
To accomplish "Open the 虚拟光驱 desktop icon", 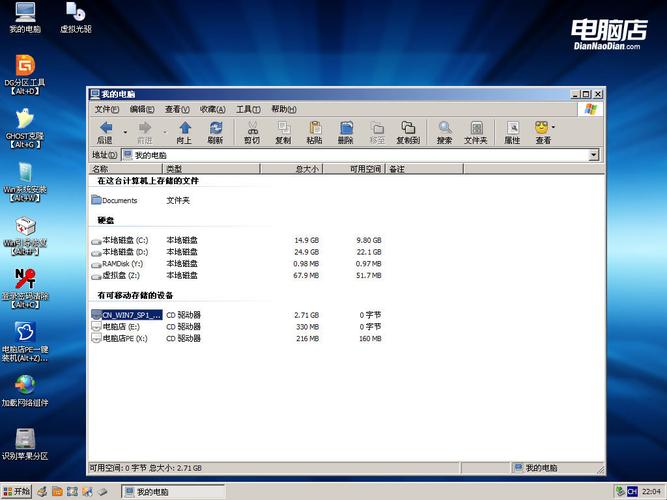I will click(76, 18).
